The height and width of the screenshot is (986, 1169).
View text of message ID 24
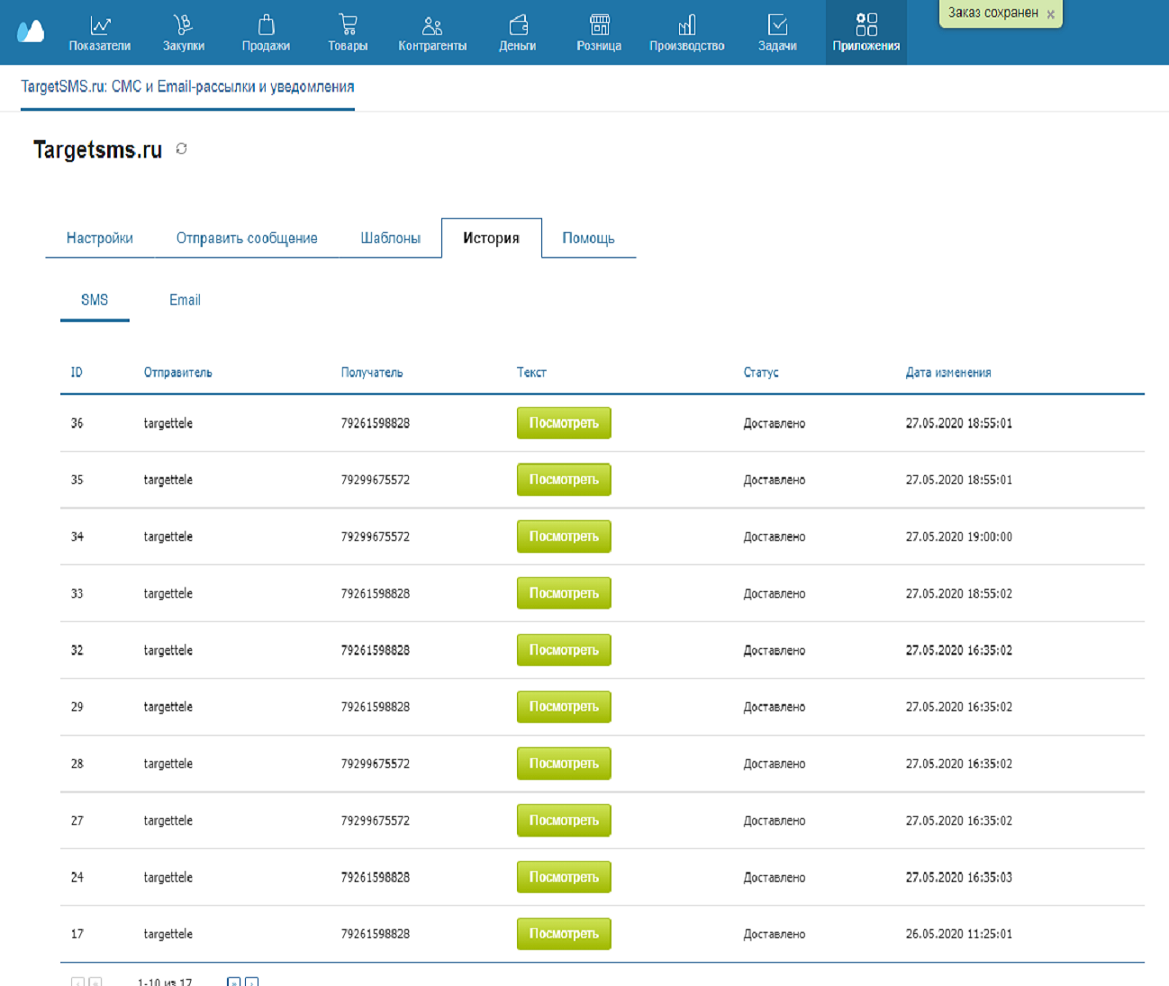pyautogui.click(x=564, y=877)
